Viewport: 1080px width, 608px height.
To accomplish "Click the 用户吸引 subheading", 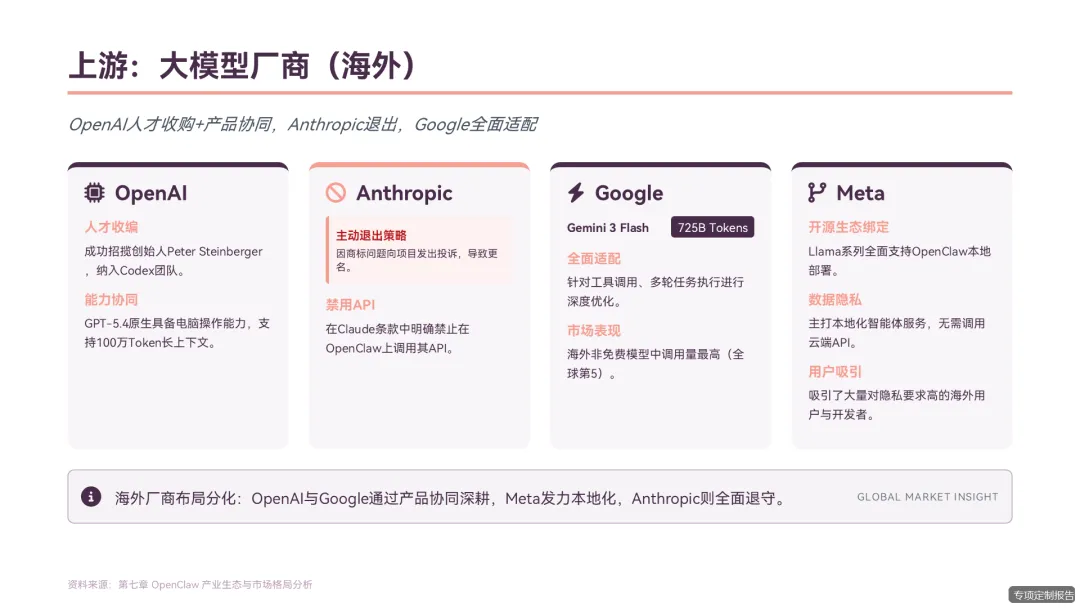I will pos(835,372).
